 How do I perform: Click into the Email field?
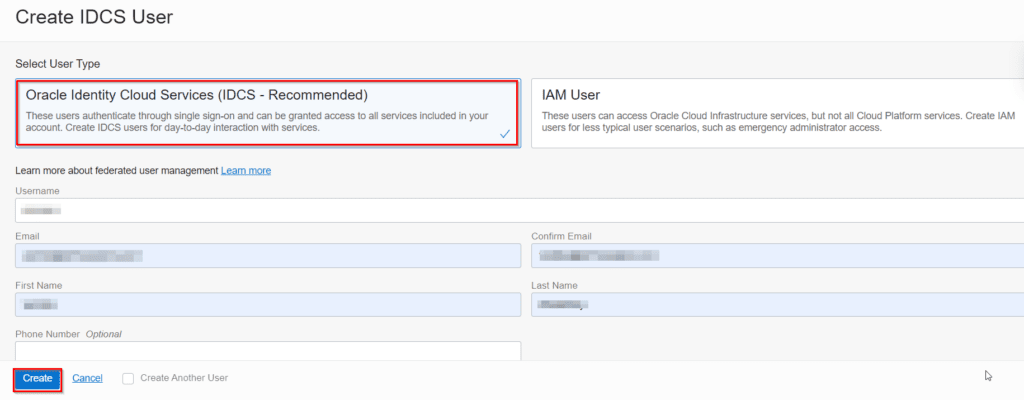268,256
